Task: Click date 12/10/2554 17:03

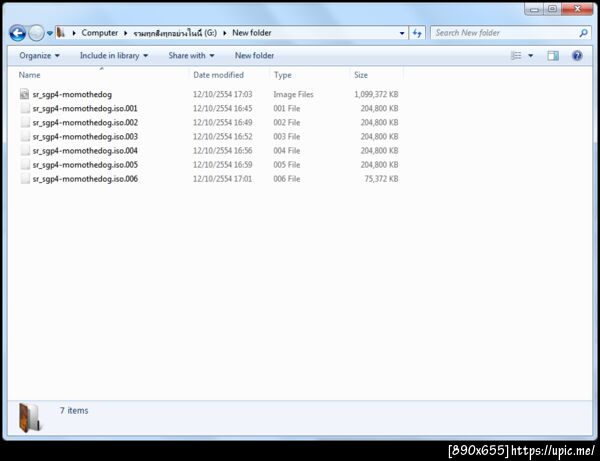Action: (x=222, y=94)
